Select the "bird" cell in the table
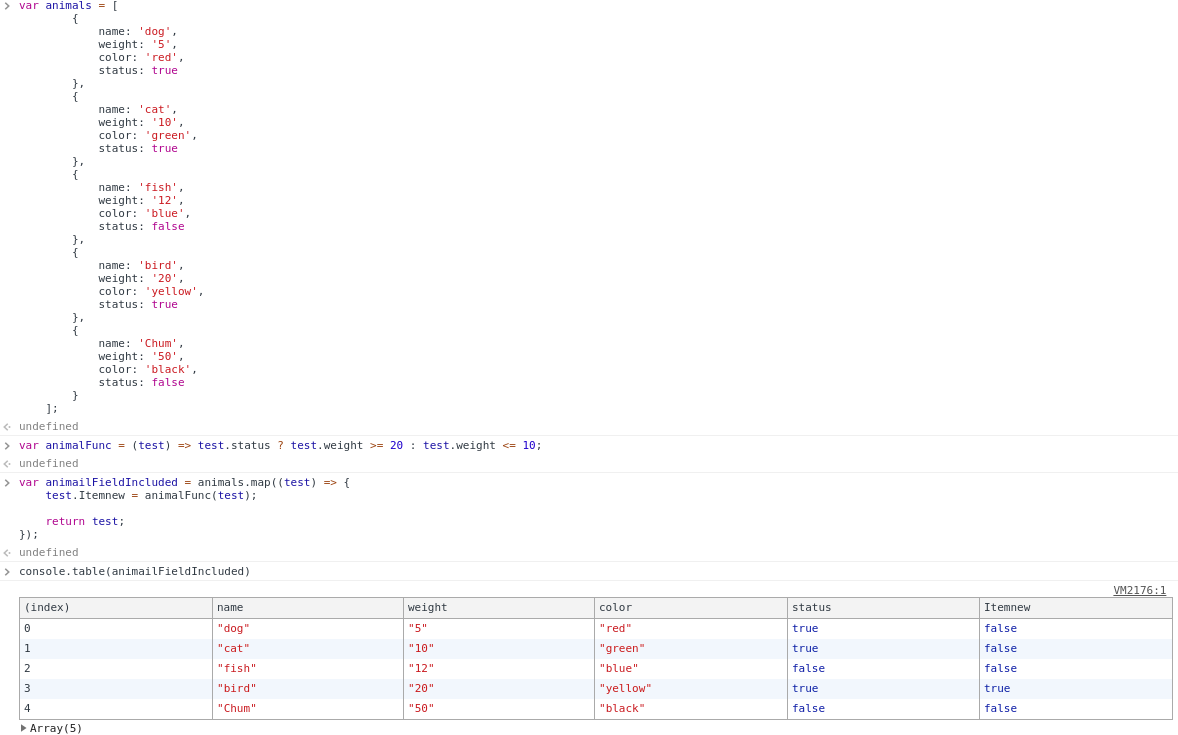This screenshot has width=1178, height=735. (x=237, y=688)
